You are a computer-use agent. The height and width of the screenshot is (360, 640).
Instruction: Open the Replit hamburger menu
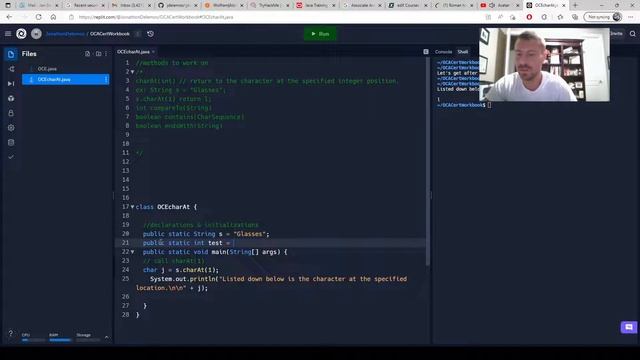tap(8, 34)
